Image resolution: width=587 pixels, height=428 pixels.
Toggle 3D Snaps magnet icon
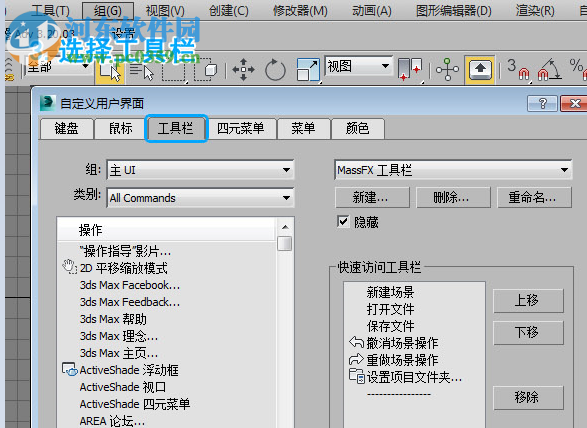(519, 70)
